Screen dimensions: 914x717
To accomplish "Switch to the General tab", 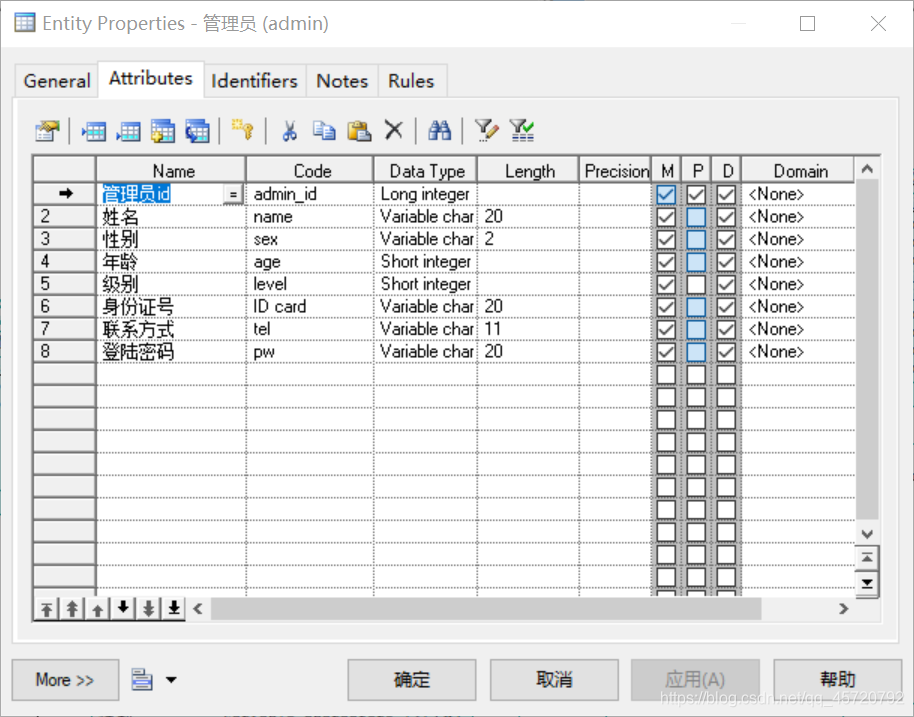I will (57, 81).
